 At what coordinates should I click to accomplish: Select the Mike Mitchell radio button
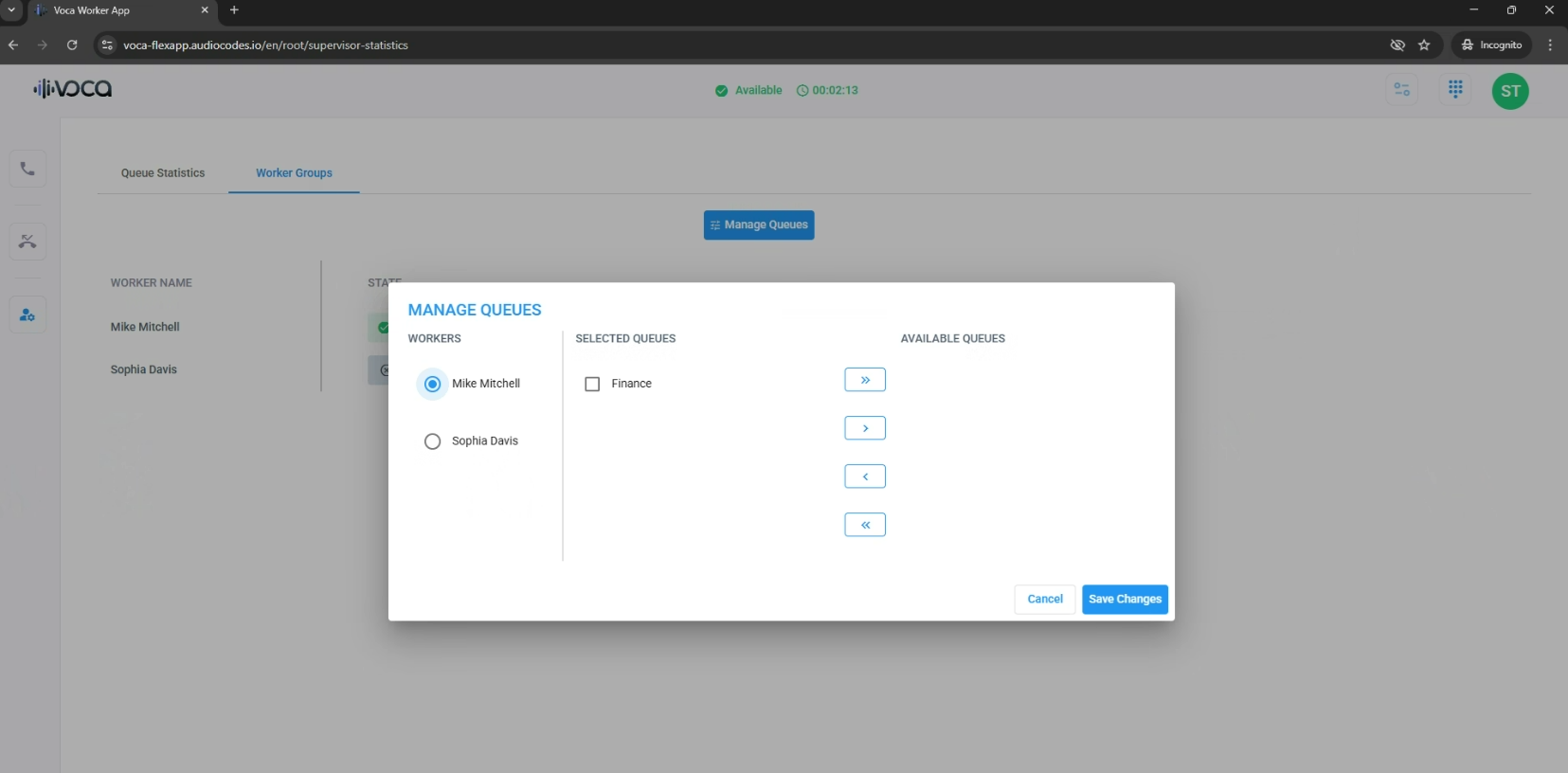(433, 384)
